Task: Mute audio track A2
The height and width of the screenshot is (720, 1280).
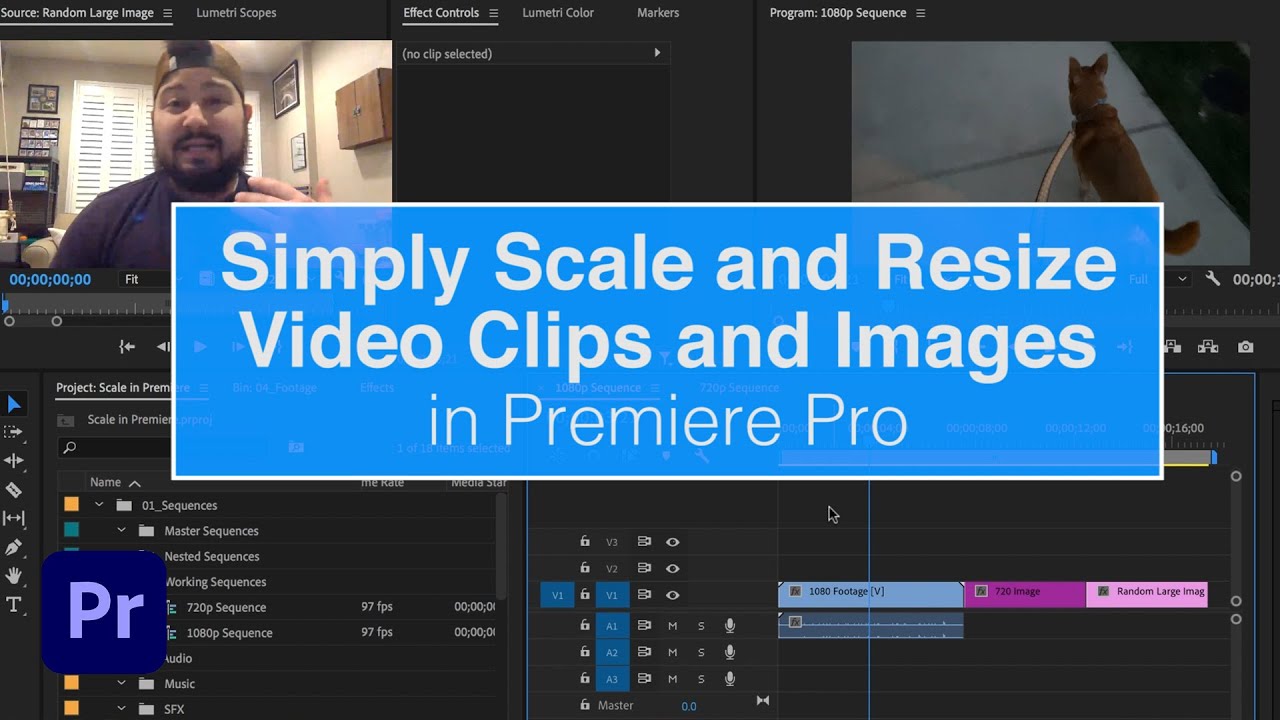Action: click(672, 653)
